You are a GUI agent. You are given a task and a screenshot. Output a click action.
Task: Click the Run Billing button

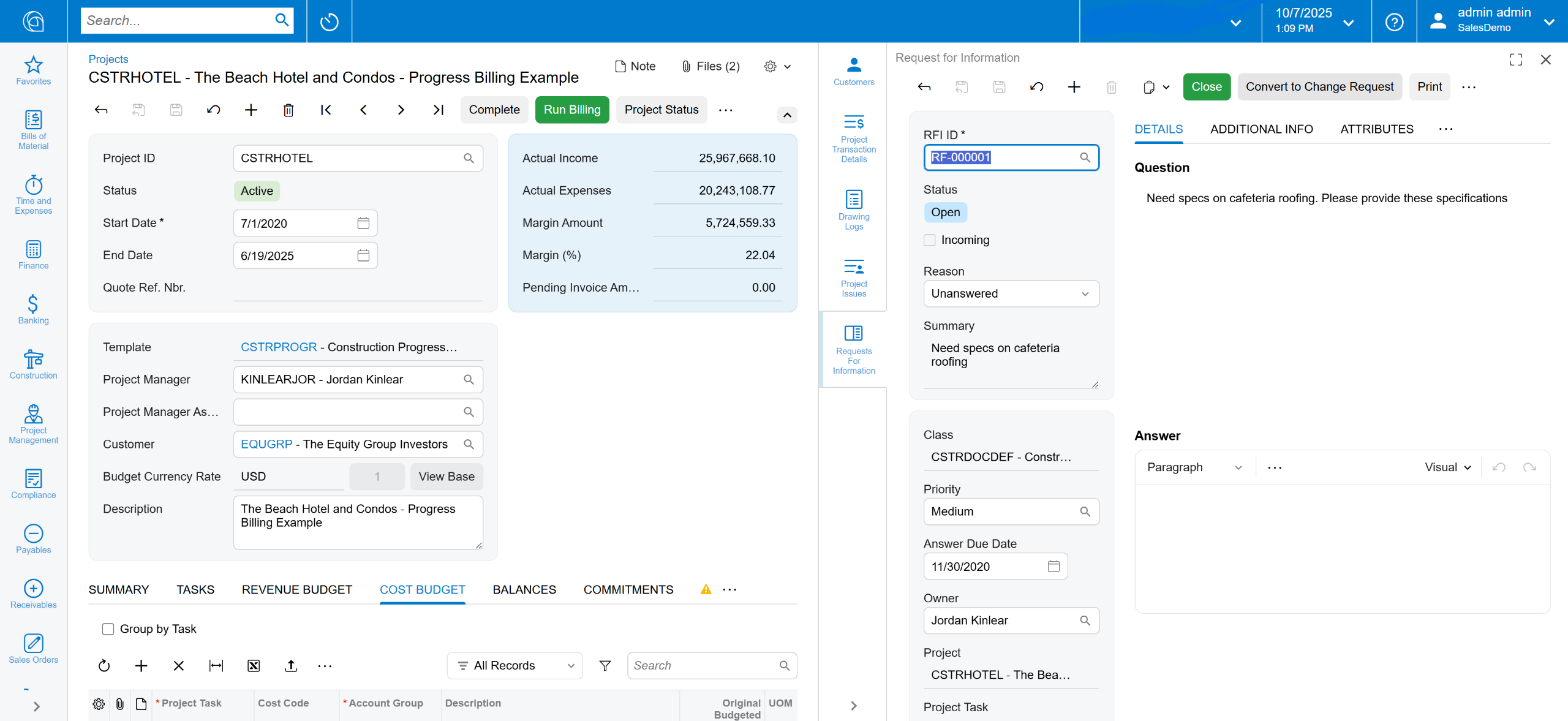[x=571, y=110]
